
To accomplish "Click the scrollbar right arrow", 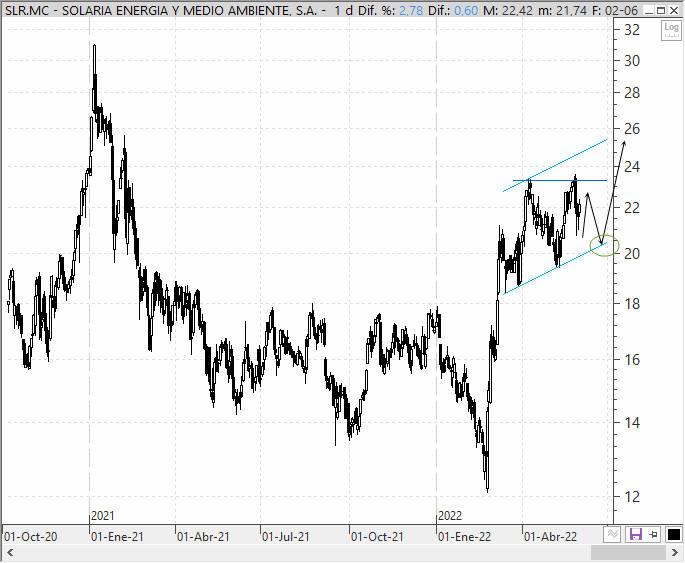I will click(675, 553).
